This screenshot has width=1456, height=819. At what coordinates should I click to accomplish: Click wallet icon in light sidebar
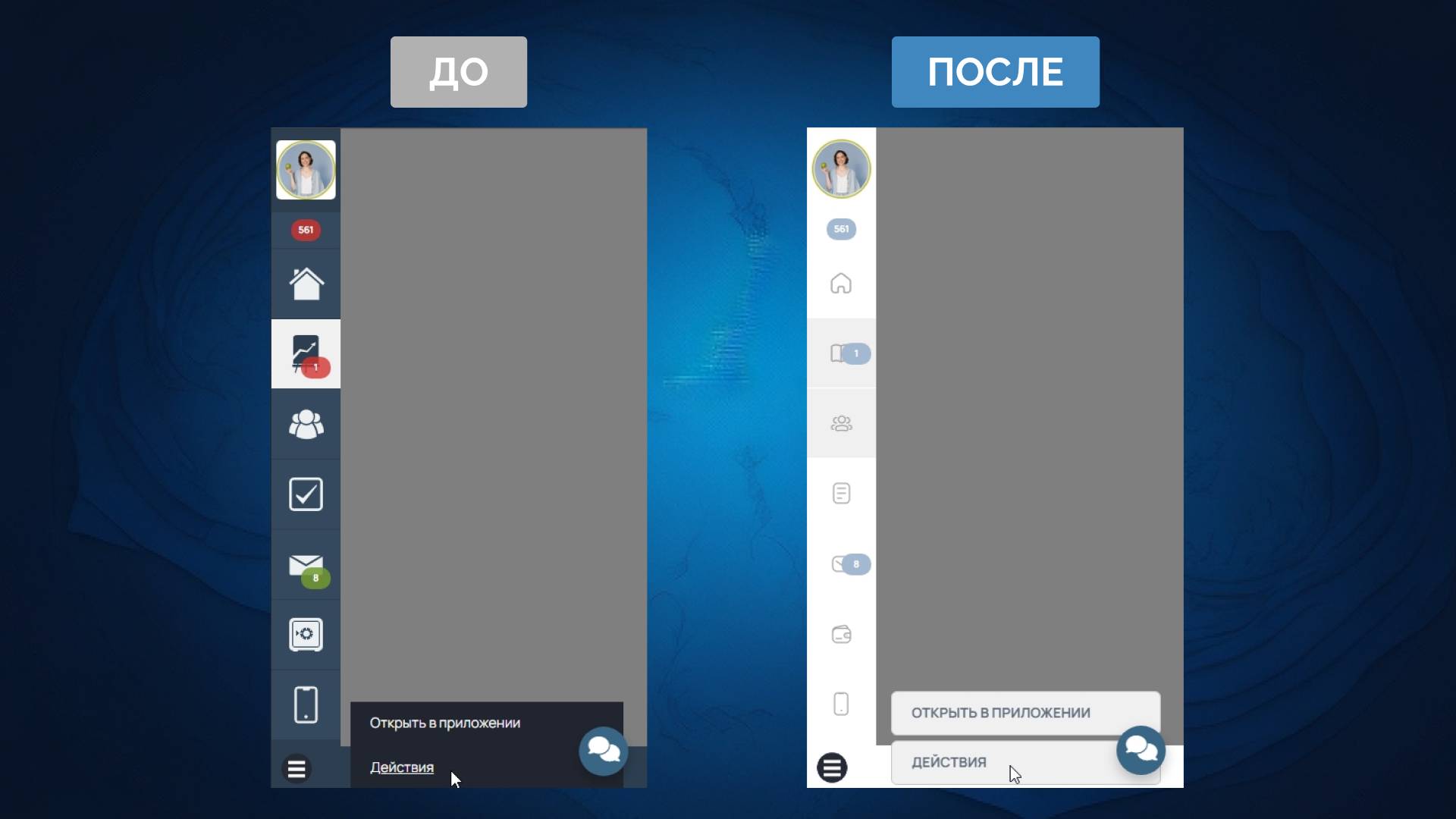click(841, 634)
